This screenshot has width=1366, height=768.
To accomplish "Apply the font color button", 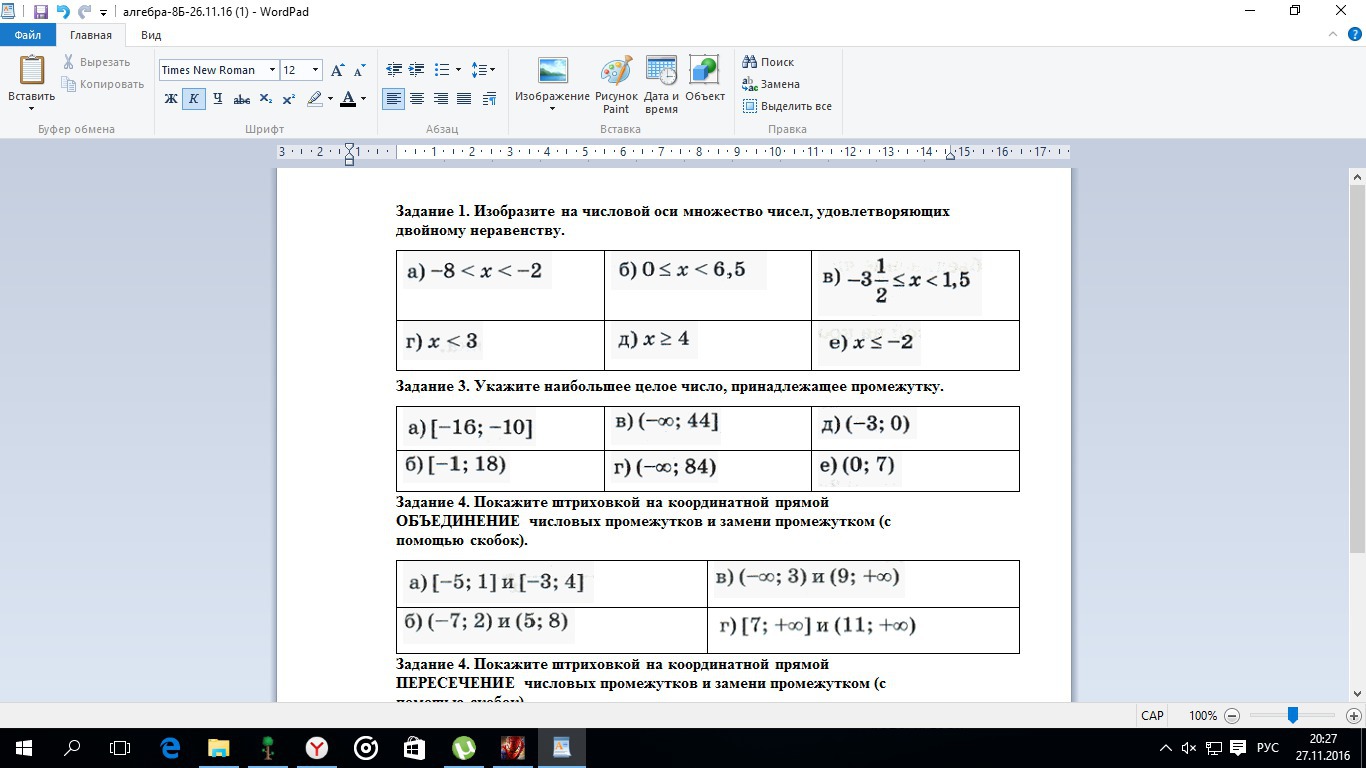I will point(348,99).
